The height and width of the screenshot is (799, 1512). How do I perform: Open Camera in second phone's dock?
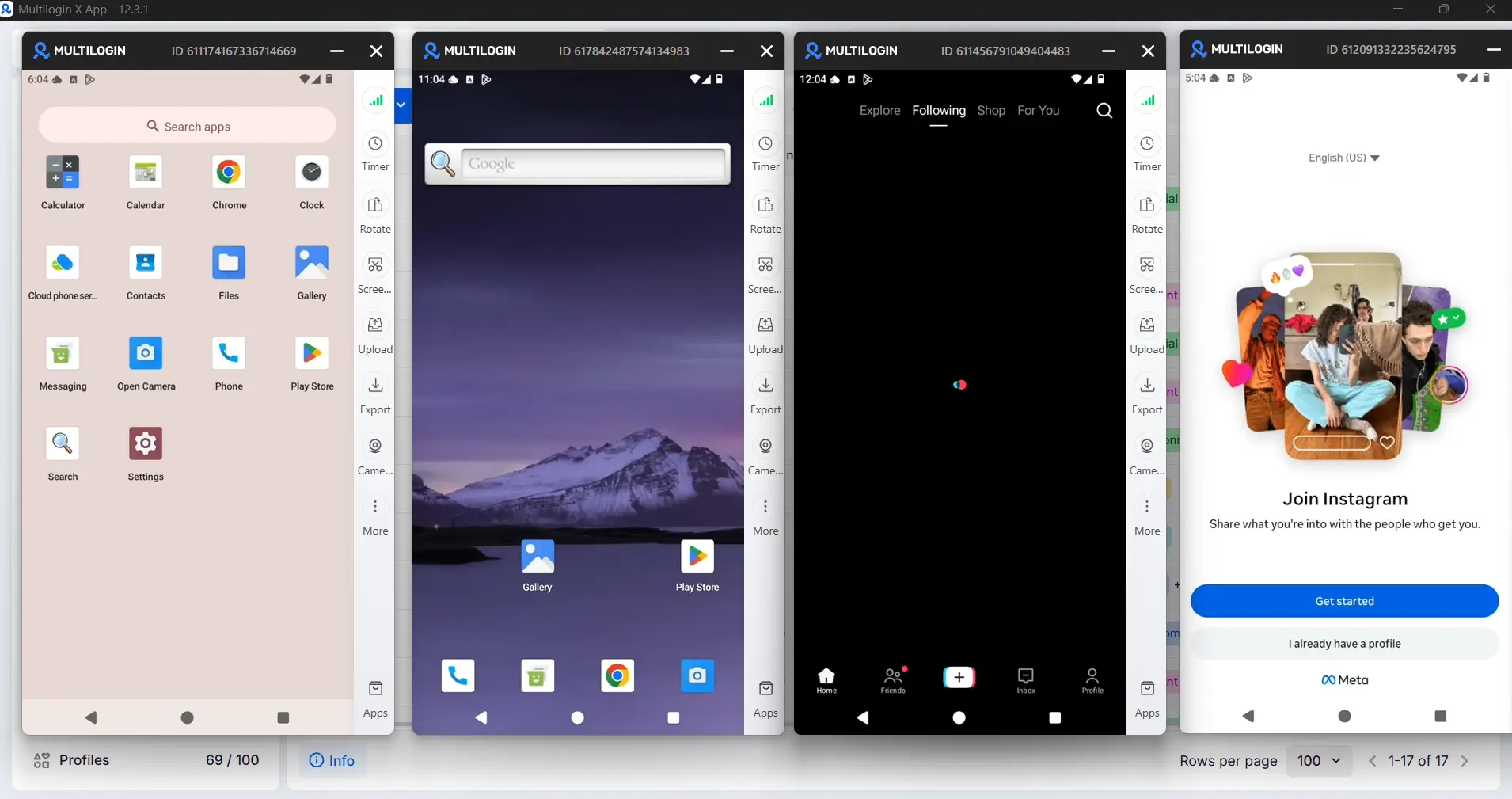click(x=697, y=675)
